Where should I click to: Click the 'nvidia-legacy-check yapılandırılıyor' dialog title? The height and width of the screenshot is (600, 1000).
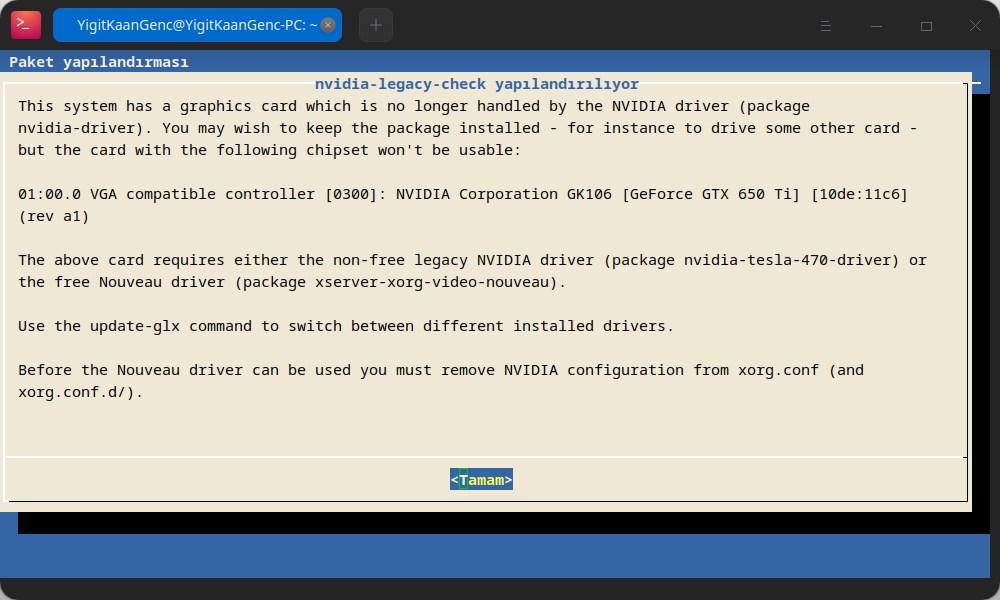click(x=477, y=84)
